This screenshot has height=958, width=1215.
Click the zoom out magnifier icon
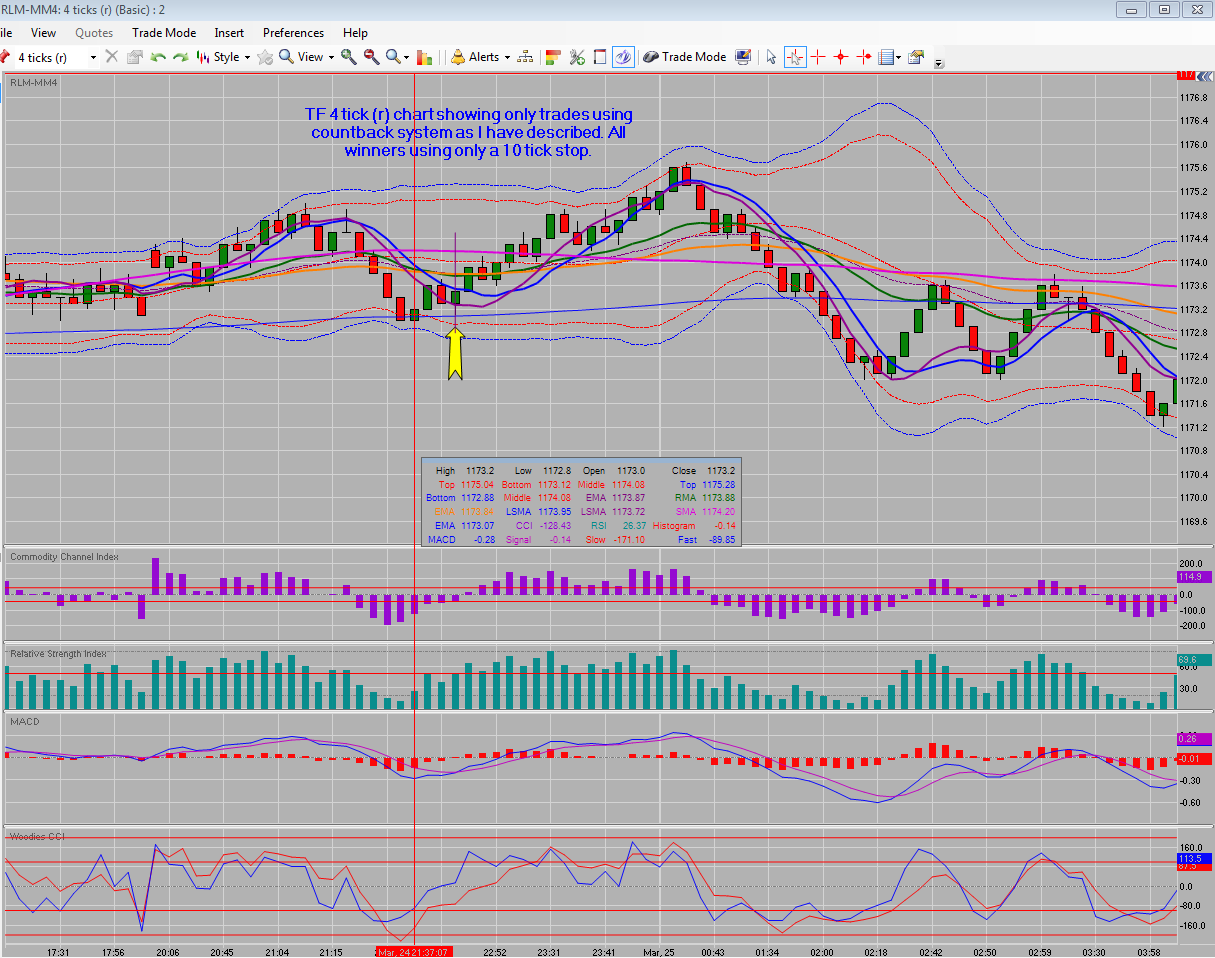pyautogui.click(x=371, y=57)
